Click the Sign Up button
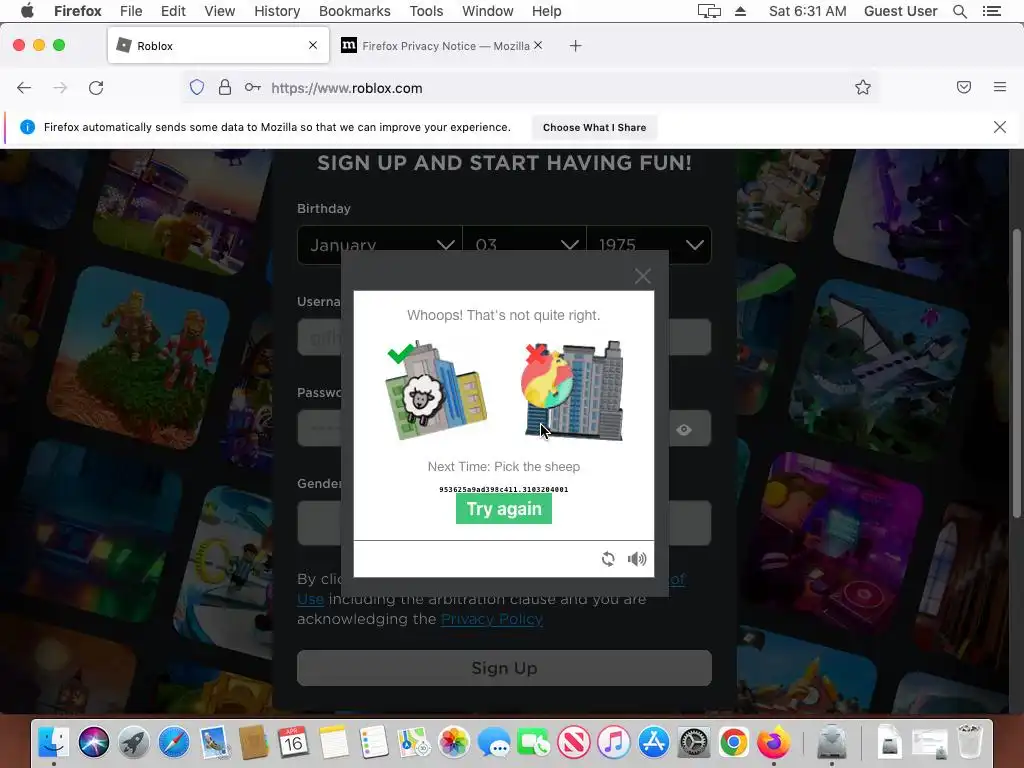 (504, 668)
